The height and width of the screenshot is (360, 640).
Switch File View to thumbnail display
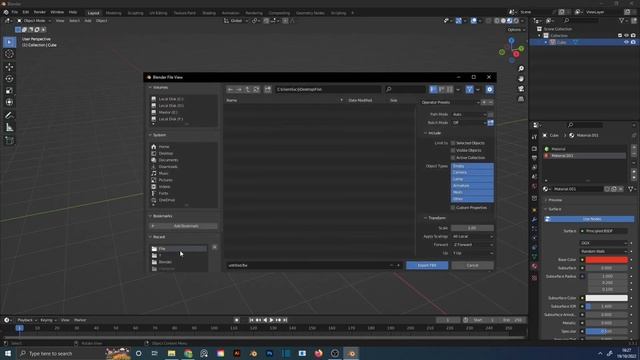point(450,89)
